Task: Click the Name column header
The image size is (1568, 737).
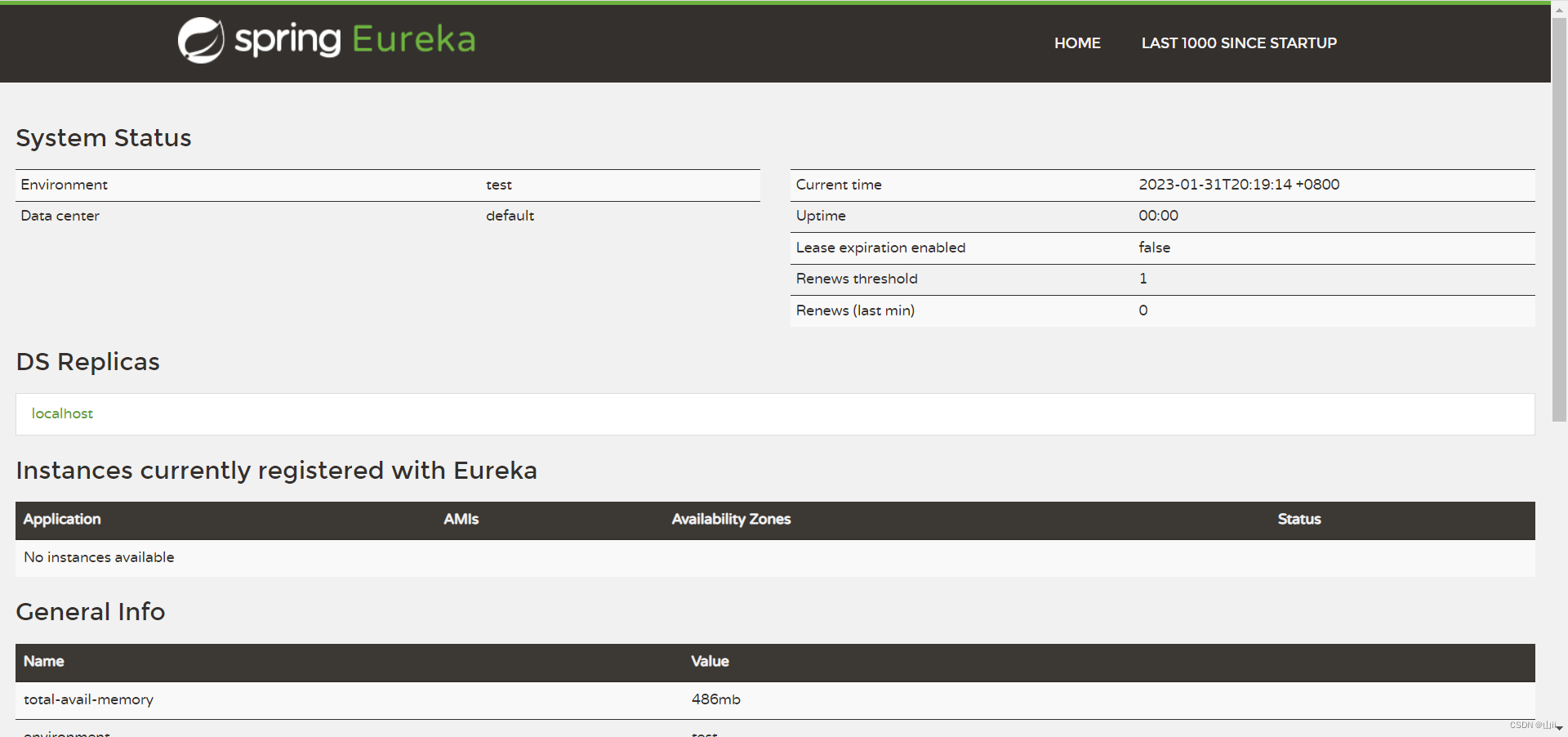Action: [44, 662]
